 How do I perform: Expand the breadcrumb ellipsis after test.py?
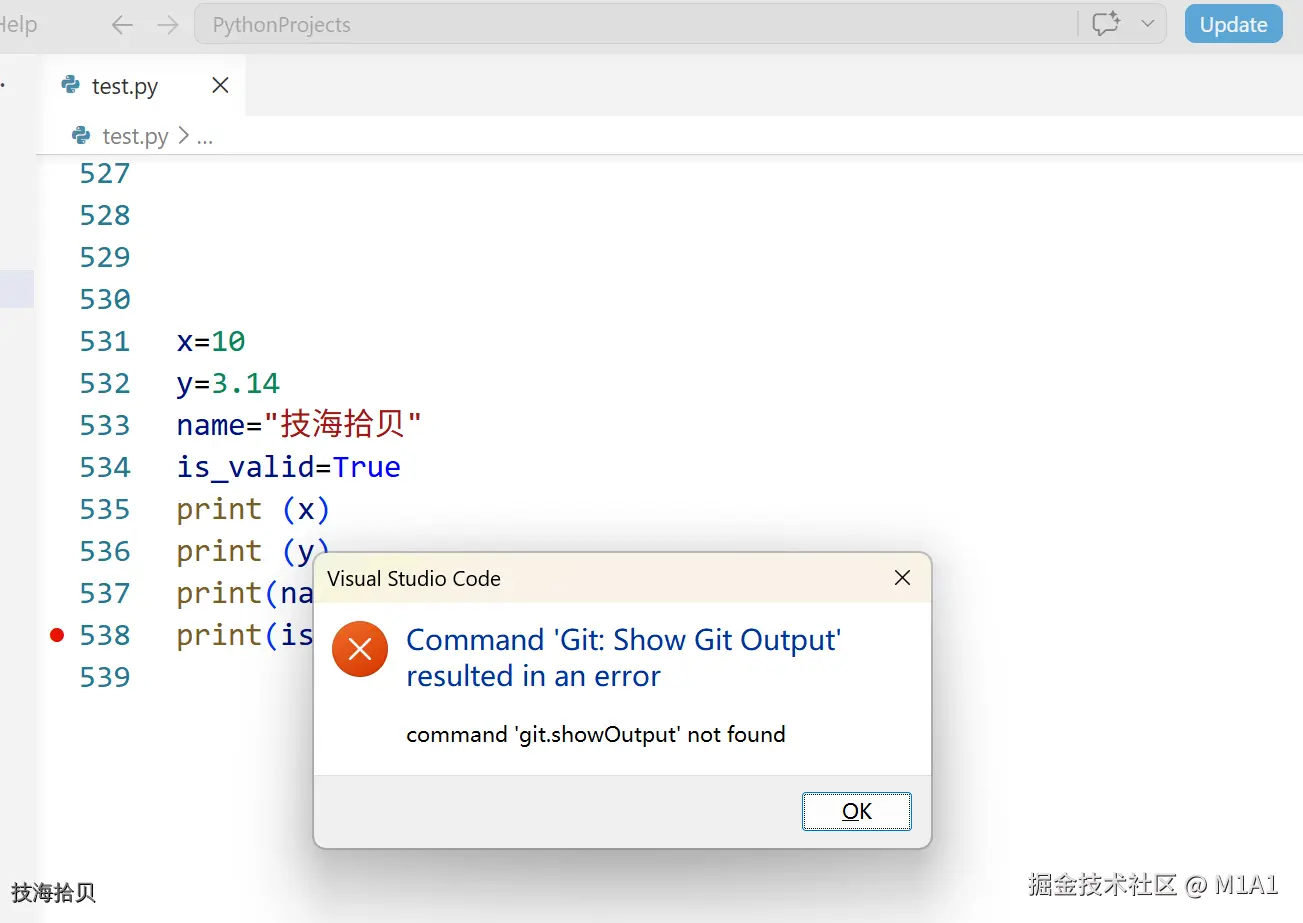tap(204, 137)
